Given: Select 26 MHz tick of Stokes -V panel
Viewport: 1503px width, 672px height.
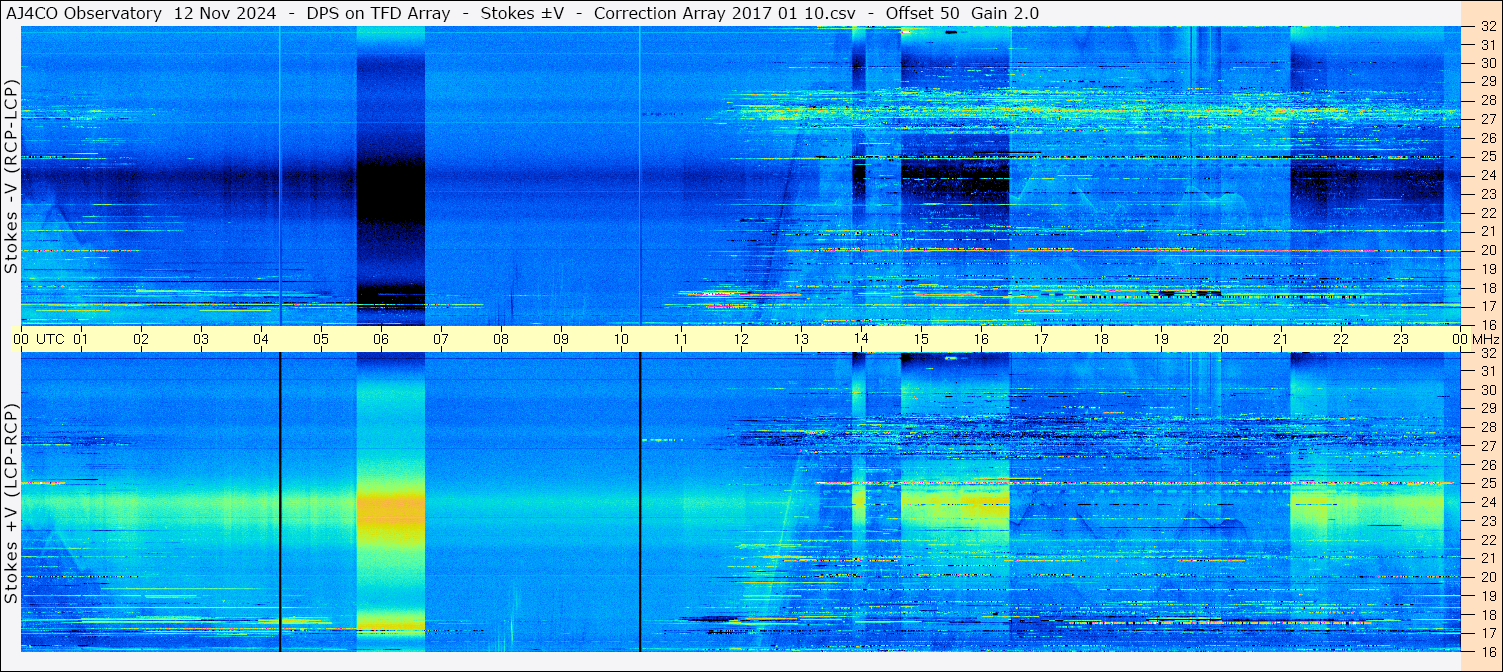Looking at the screenshot, I should click(x=1488, y=138).
